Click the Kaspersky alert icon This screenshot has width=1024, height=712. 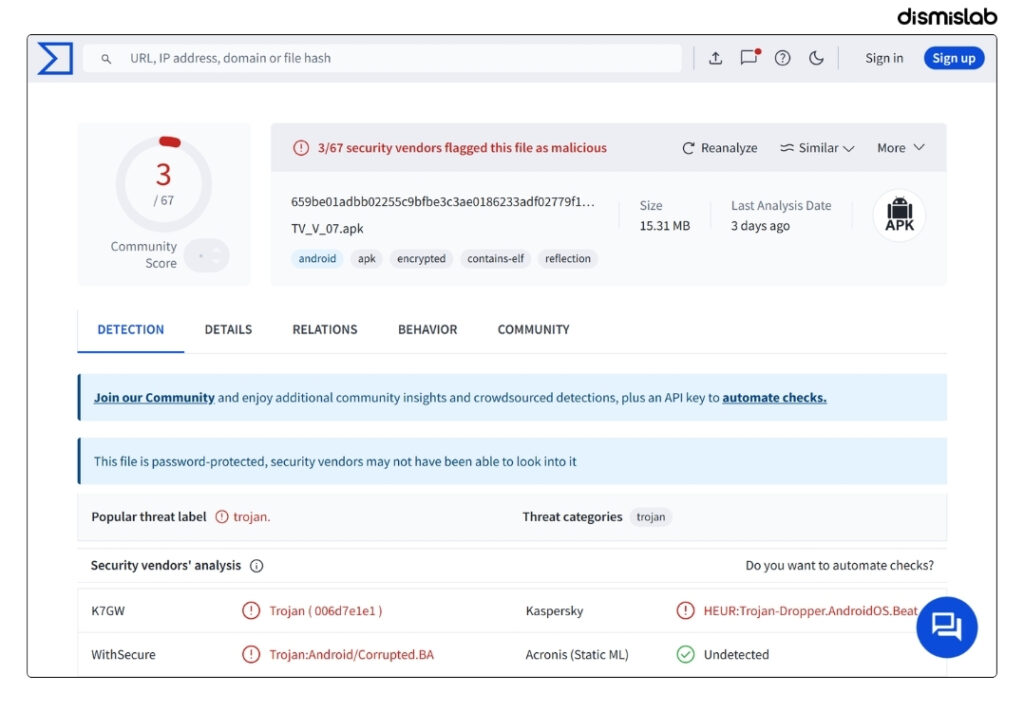[x=685, y=611]
